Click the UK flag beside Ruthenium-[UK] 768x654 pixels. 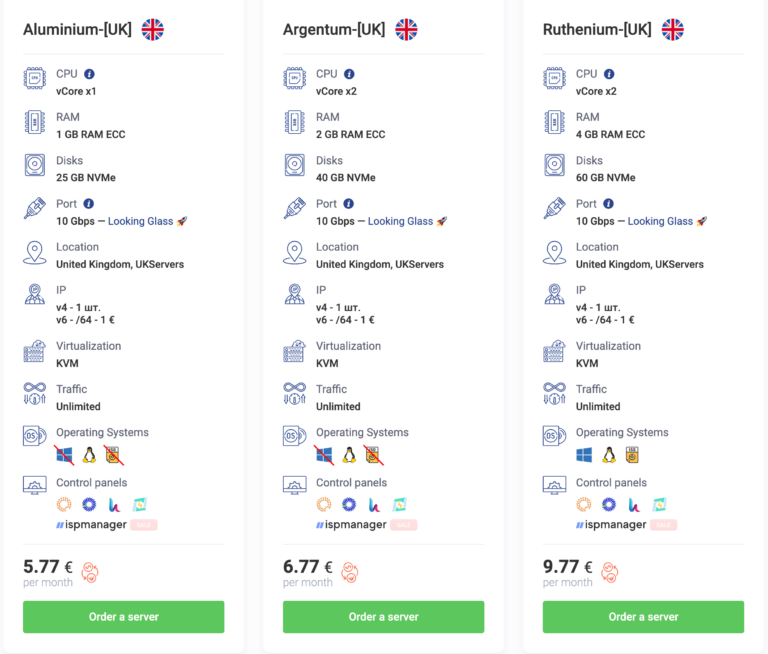click(673, 29)
